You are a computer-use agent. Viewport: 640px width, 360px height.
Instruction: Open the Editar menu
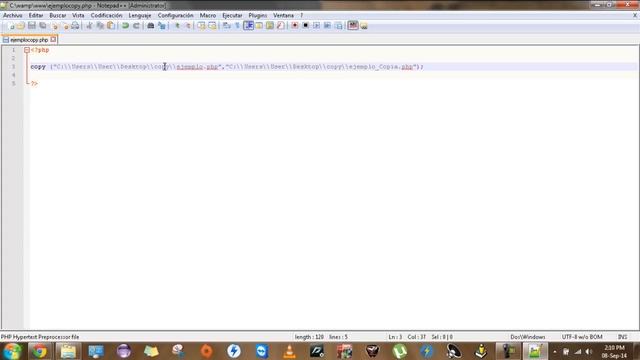pyautogui.click(x=36, y=16)
